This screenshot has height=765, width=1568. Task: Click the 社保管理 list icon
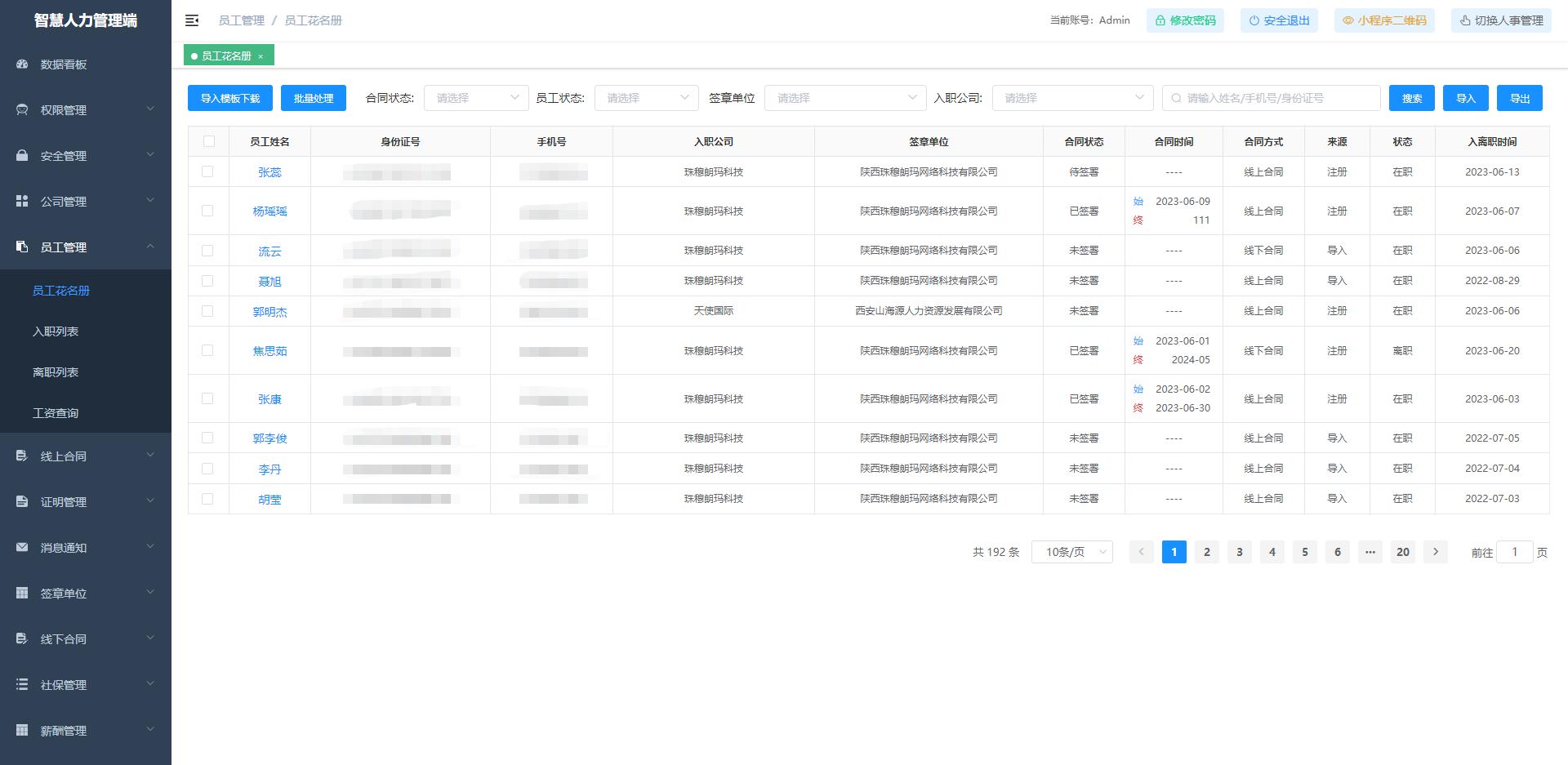pos(20,685)
